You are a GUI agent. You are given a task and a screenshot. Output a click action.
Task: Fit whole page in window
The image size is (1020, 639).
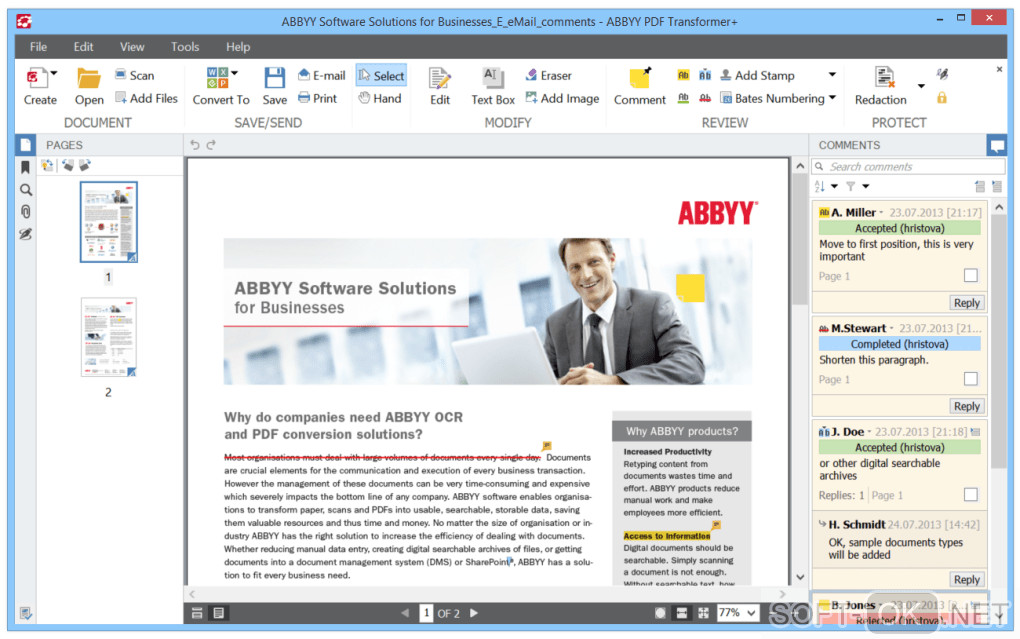click(x=703, y=613)
